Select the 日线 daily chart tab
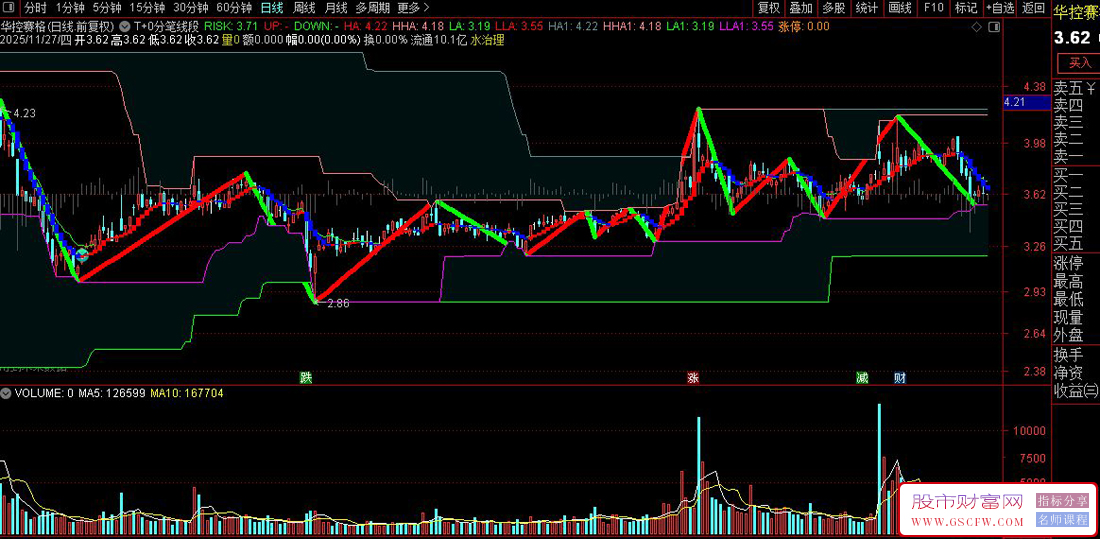 271,8
